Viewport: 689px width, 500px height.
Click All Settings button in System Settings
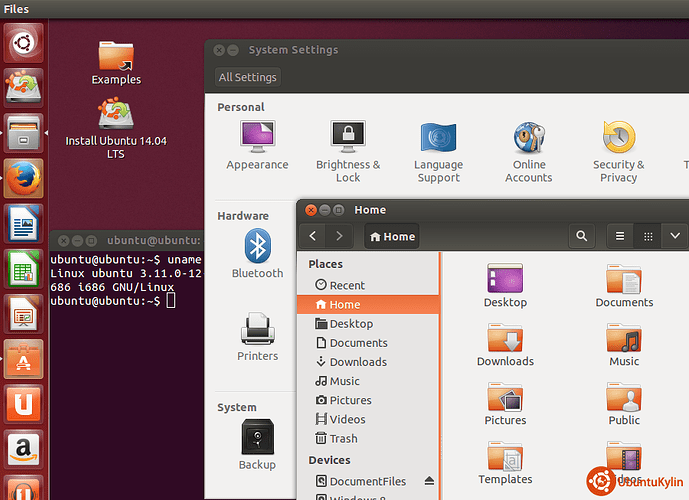click(248, 77)
